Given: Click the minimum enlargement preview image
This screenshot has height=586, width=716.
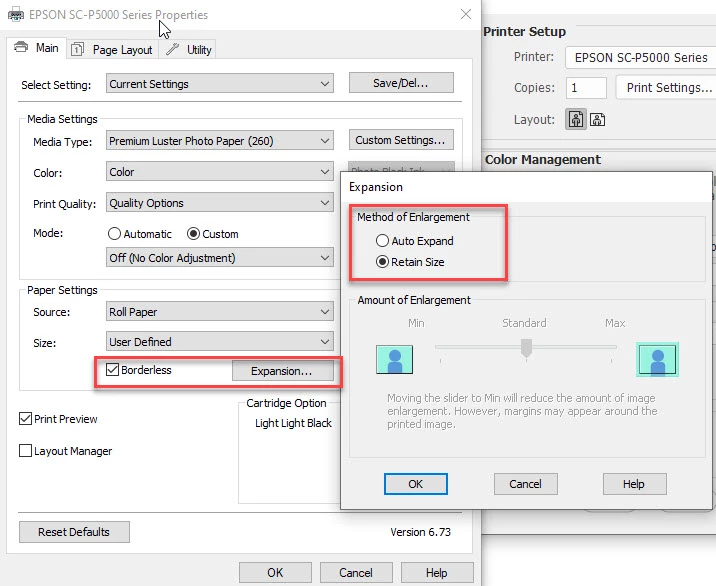Looking at the screenshot, I should [x=395, y=359].
